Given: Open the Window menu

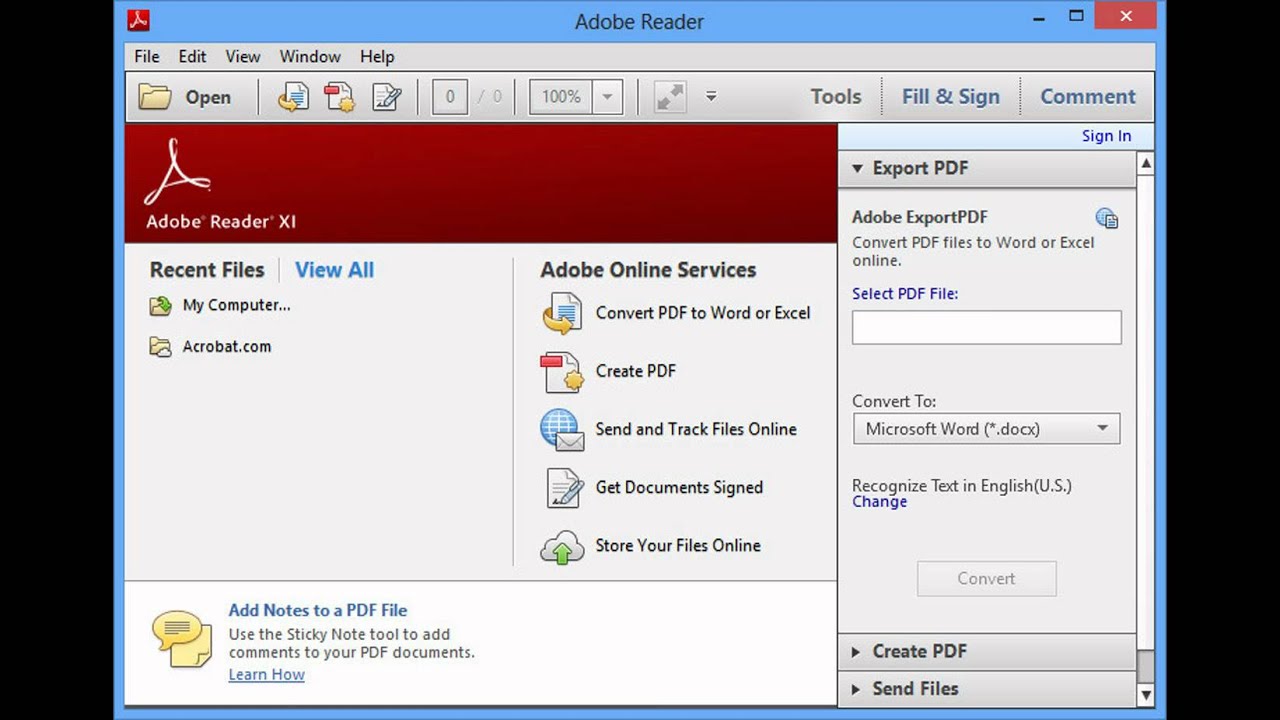Looking at the screenshot, I should click(x=310, y=57).
